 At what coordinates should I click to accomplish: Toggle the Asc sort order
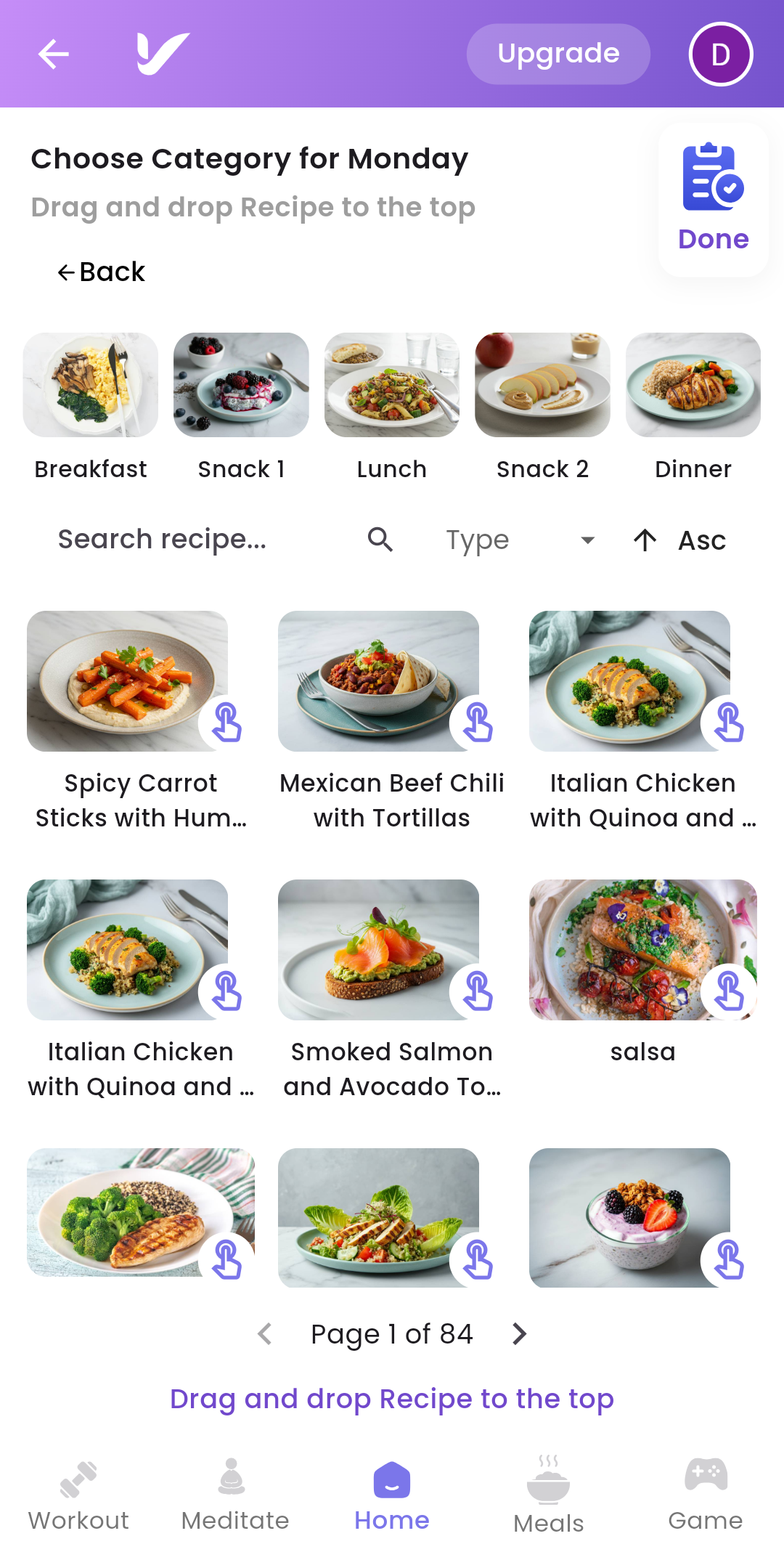click(x=679, y=540)
